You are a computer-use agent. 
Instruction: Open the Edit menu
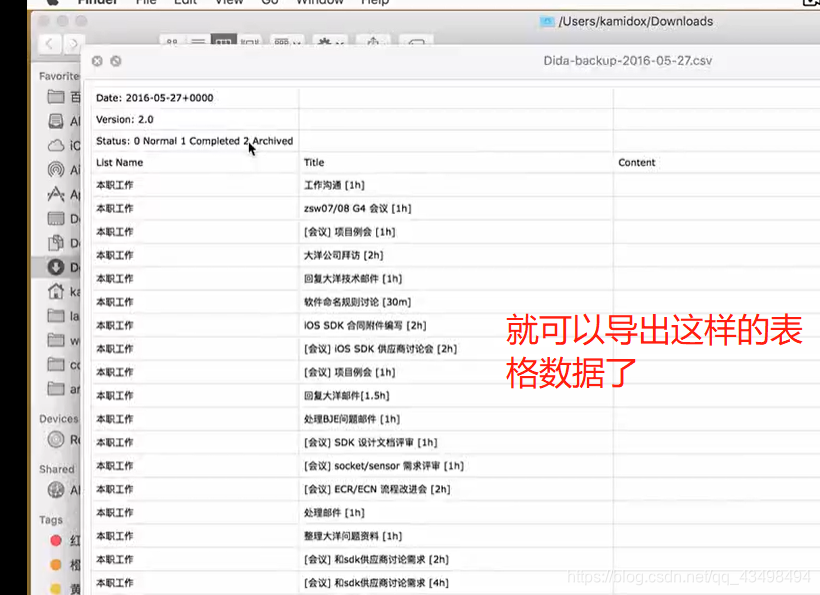(185, 2)
